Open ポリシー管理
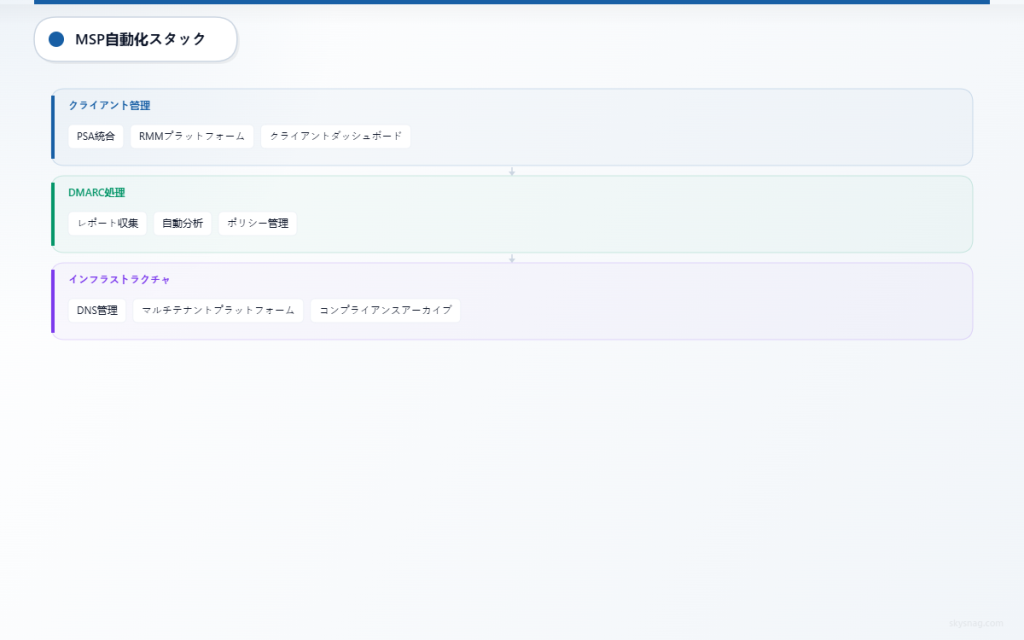Image resolution: width=1024 pixels, height=640 pixels. [257, 223]
